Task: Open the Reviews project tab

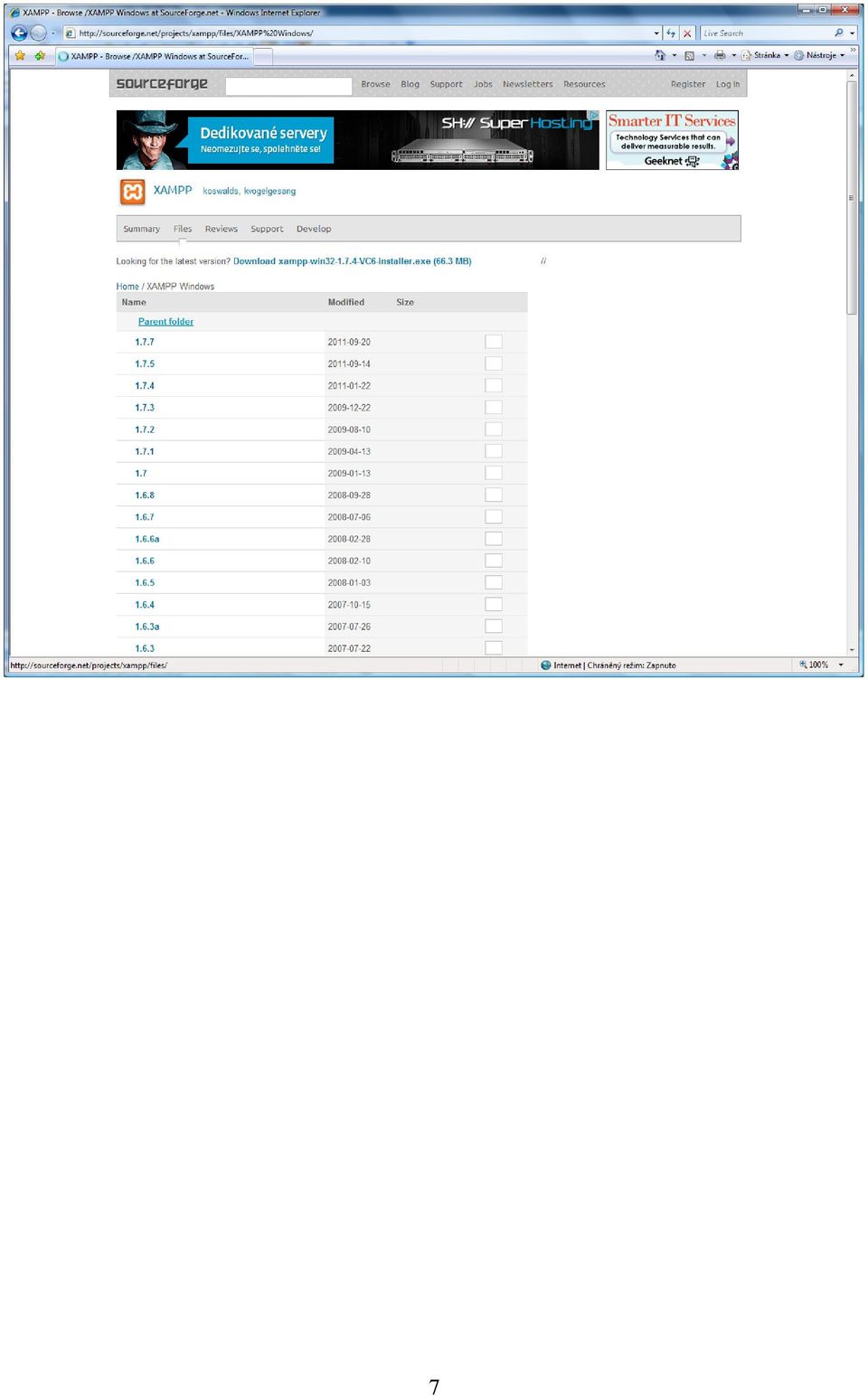Action: [222, 230]
